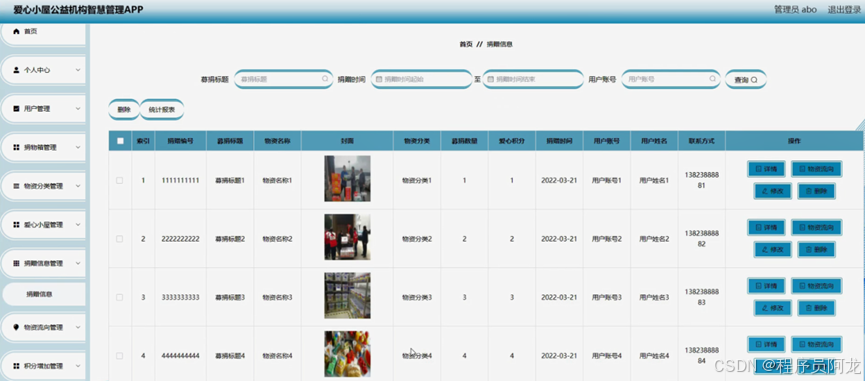Check the checkbox for row 1111111111
The width and height of the screenshot is (865, 381).
coord(120,180)
